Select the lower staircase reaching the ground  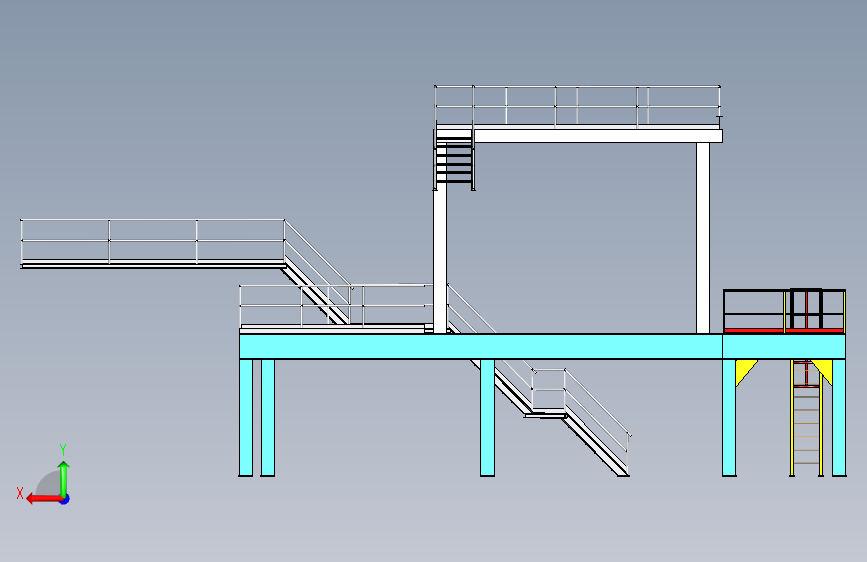tap(596, 445)
